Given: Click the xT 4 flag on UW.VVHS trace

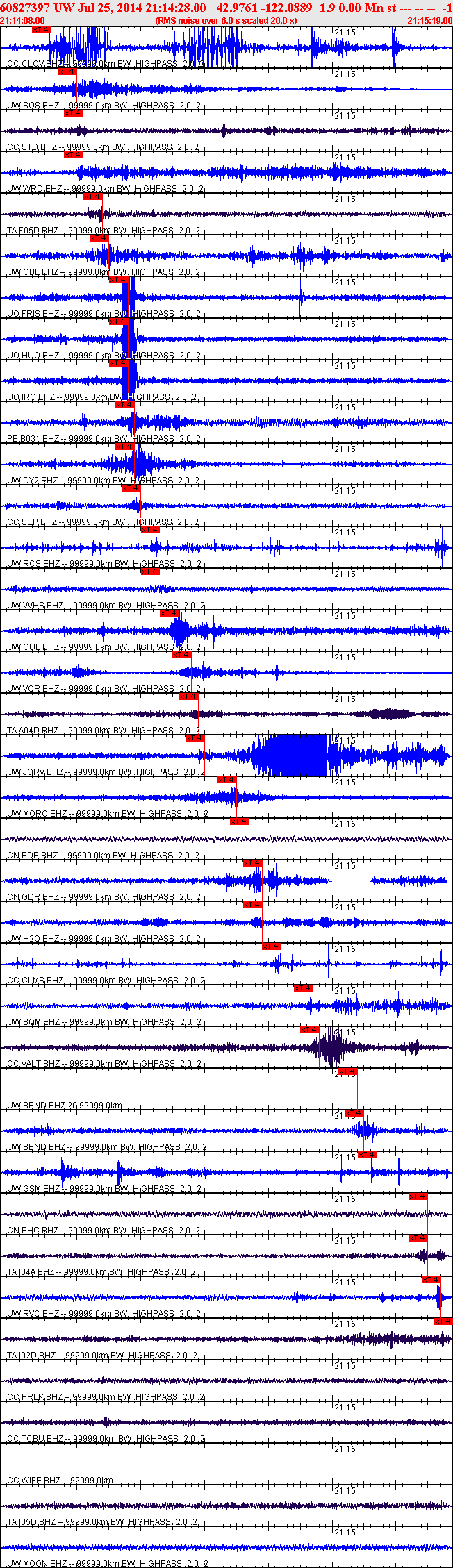Looking at the screenshot, I should [150, 572].
